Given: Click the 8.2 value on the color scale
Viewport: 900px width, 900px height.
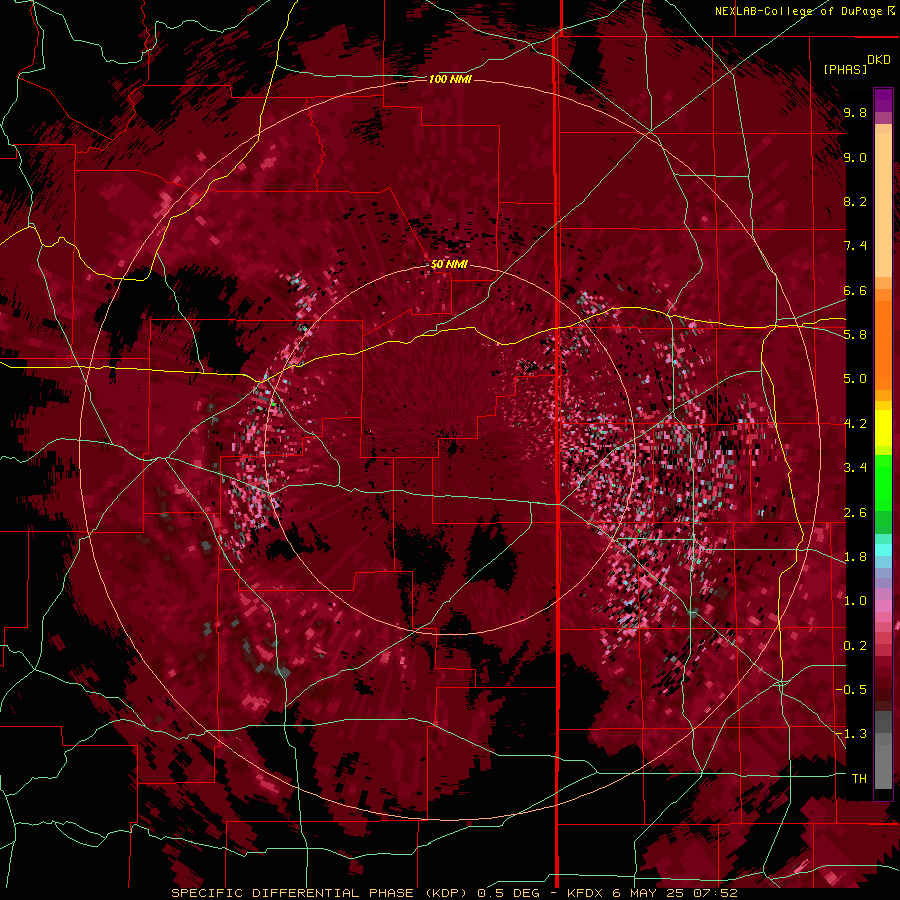Looking at the screenshot, I should [855, 201].
